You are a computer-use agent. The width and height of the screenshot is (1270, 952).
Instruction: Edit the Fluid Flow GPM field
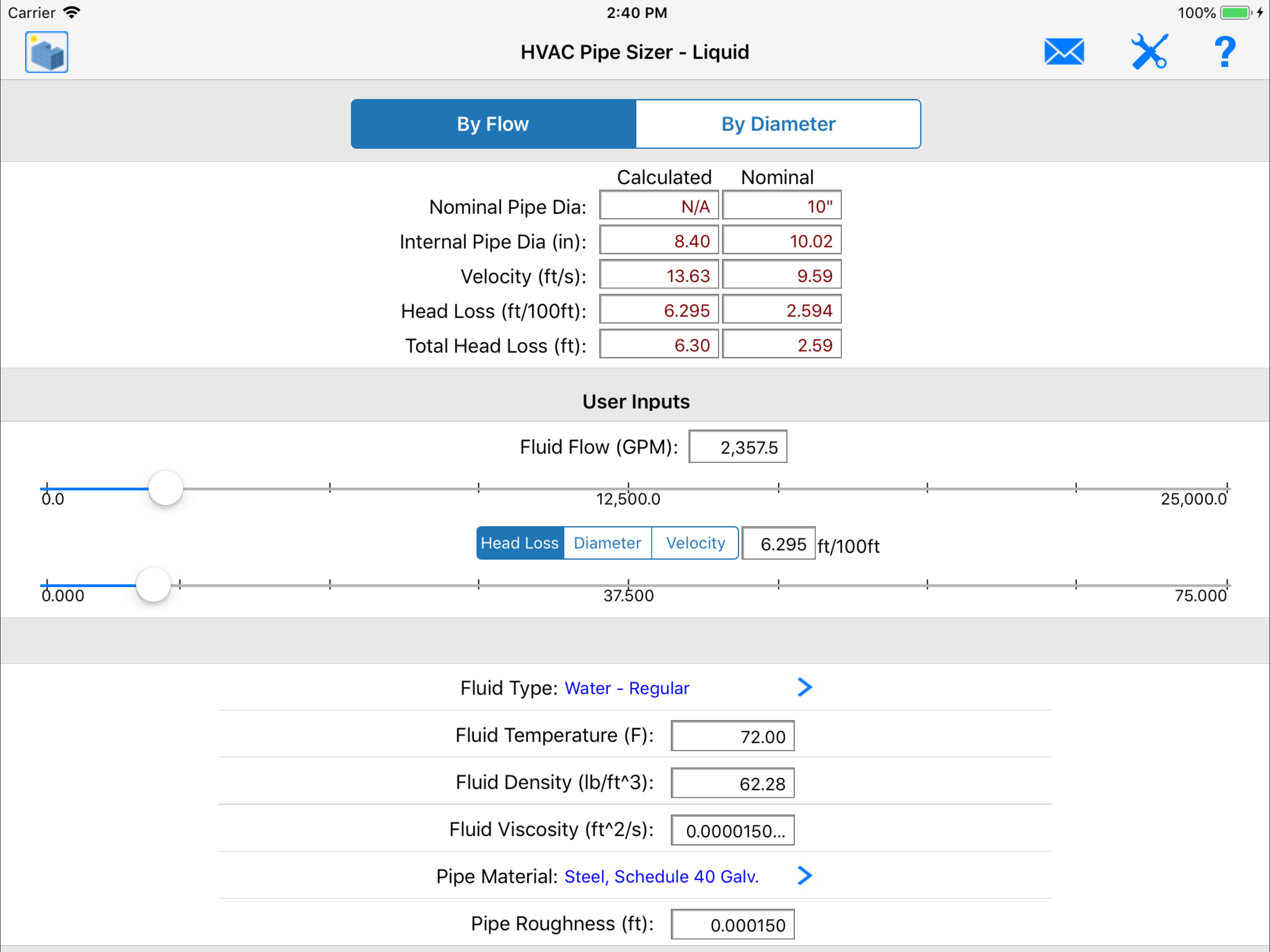click(737, 447)
